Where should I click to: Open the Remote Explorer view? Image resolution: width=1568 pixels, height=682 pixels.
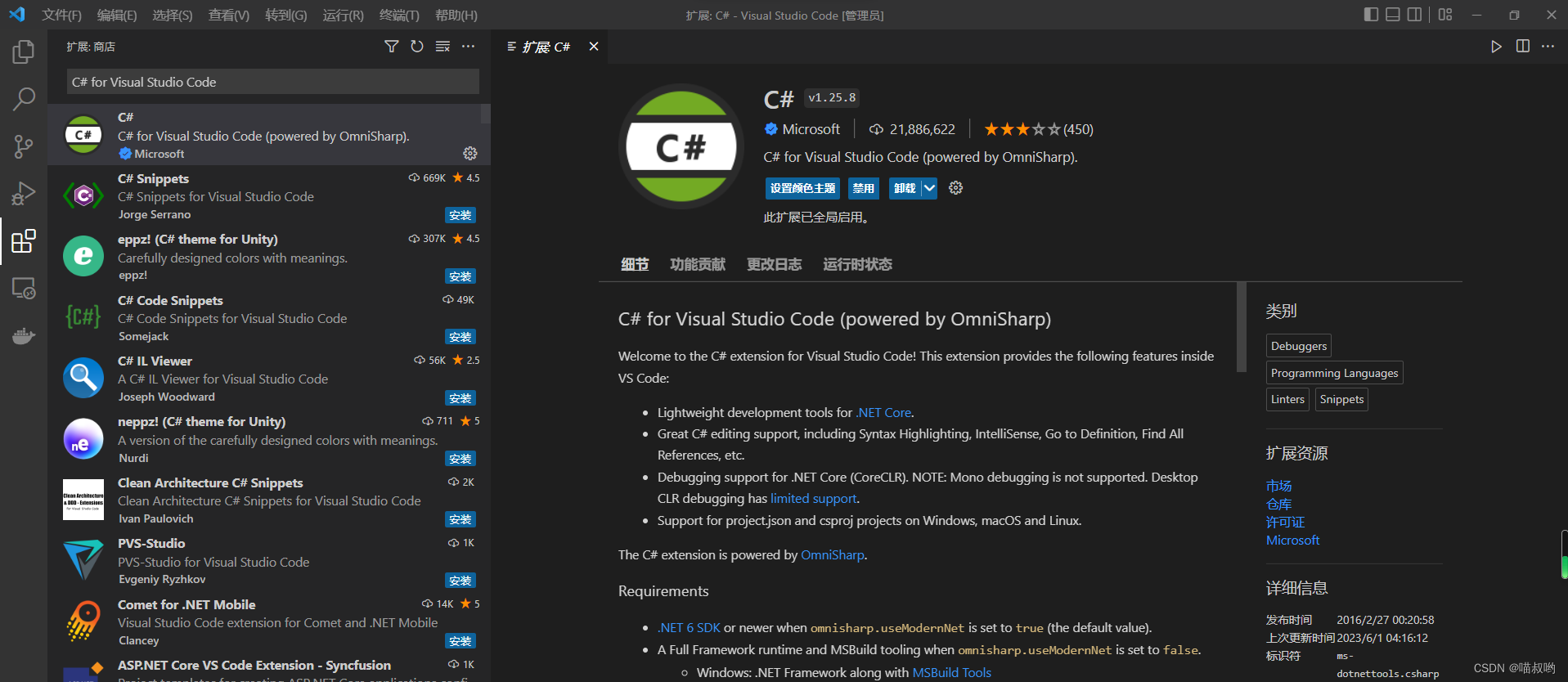[24, 288]
